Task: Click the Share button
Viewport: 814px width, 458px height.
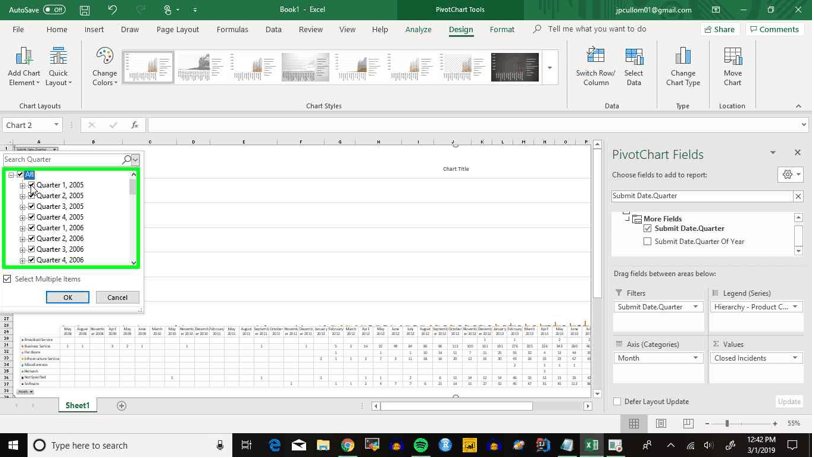Action: (x=720, y=30)
